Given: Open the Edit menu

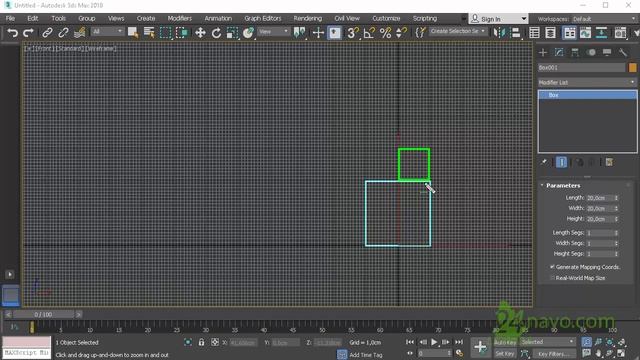Looking at the screenshot, I should [x=33, y=18].
